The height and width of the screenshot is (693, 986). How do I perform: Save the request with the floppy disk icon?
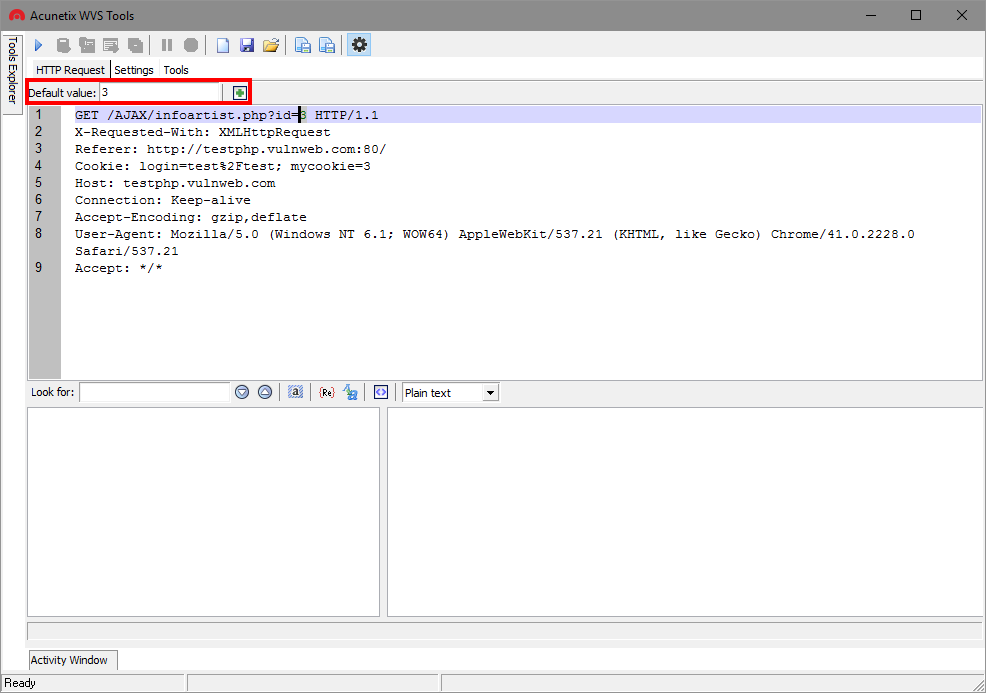(246, 45)
